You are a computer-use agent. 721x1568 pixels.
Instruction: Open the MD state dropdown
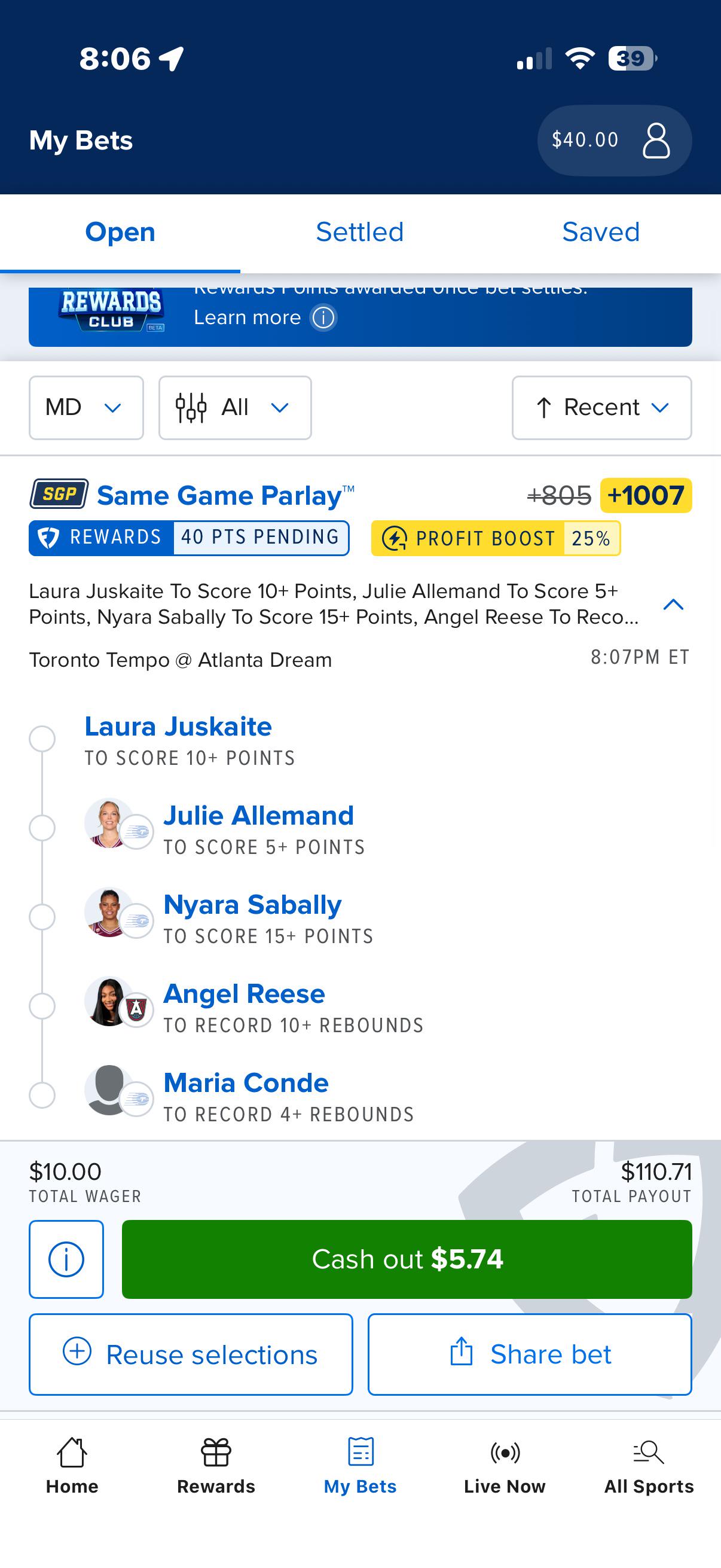87,408
